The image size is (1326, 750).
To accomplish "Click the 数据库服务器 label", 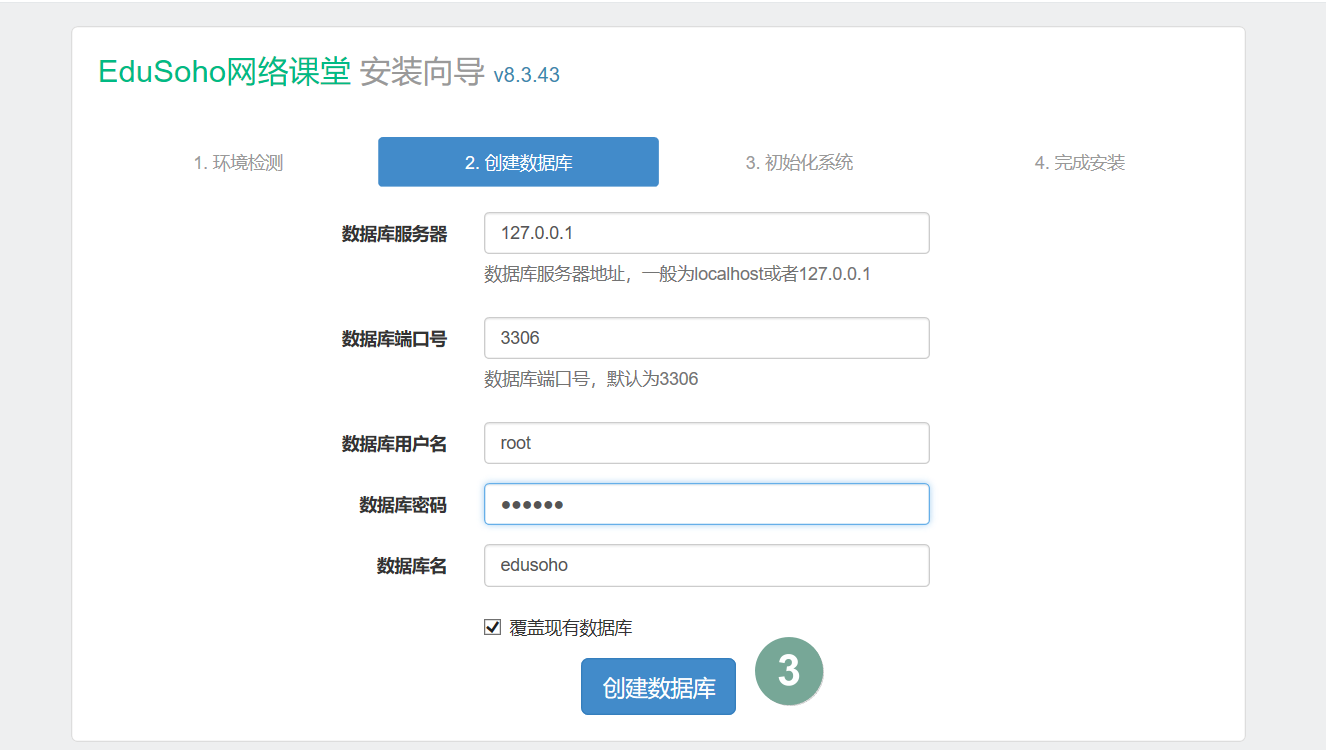I will 394,234.
